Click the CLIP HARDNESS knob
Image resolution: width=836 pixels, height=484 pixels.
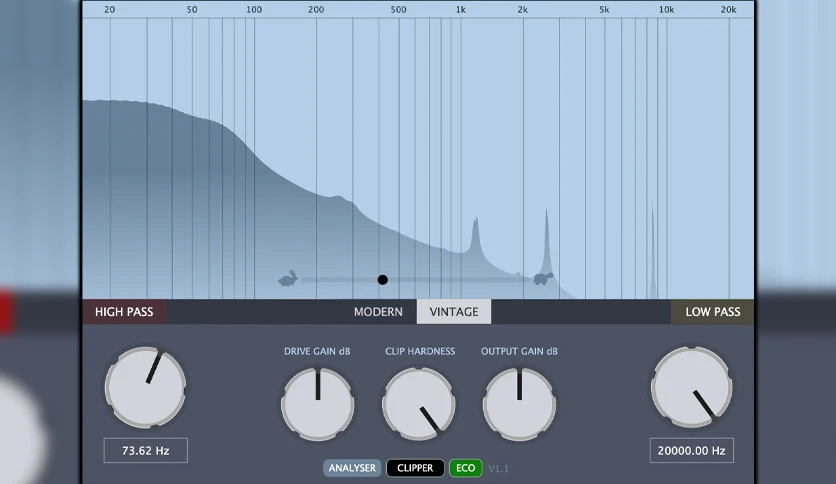419,404
